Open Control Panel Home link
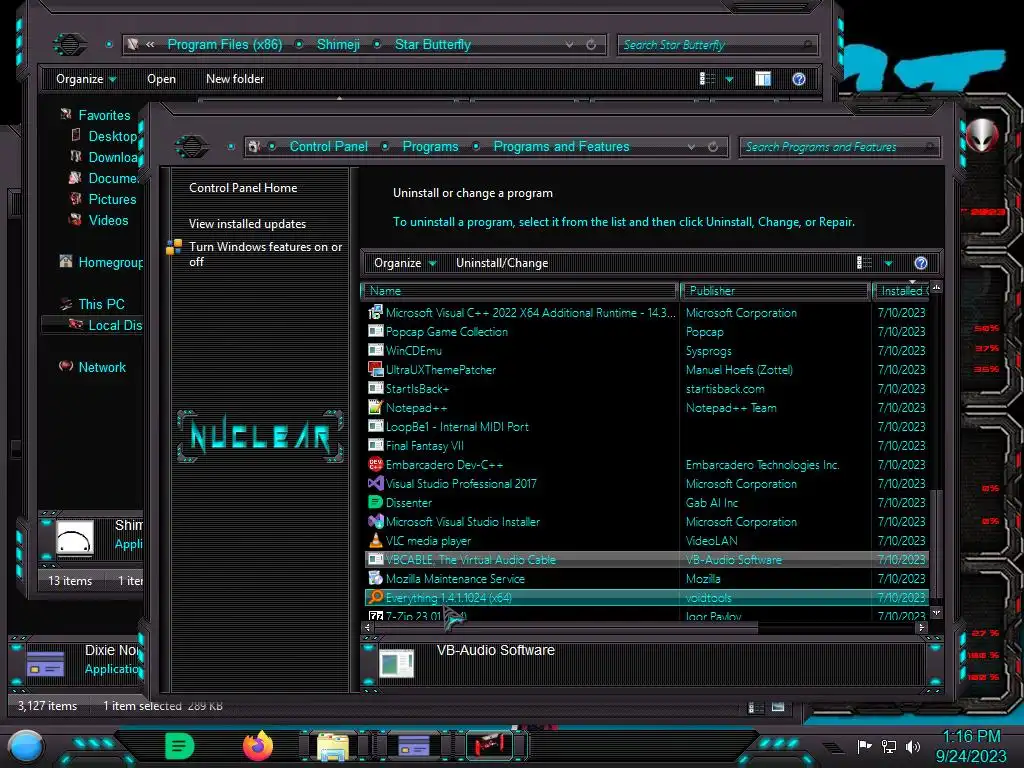Image resolution: width=1024 pixels, height=768 pixels. click(243, 187)
